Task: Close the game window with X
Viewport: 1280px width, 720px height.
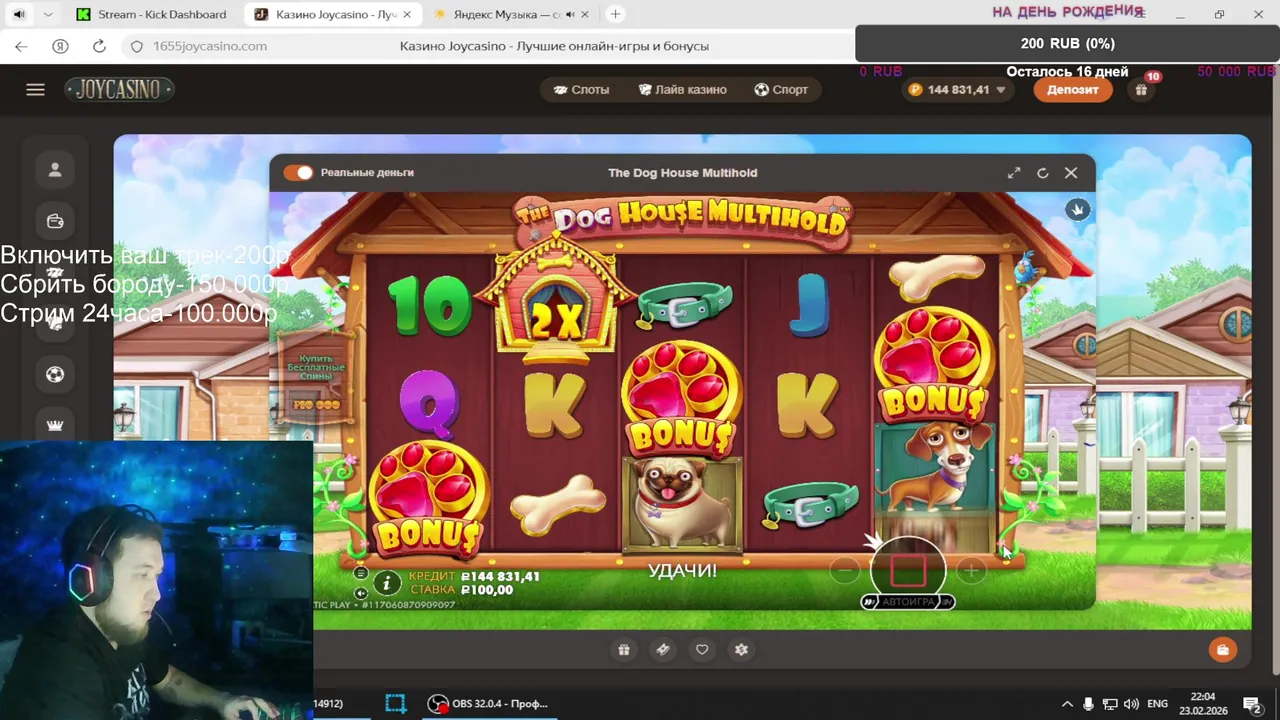Action: point(1071,173)
